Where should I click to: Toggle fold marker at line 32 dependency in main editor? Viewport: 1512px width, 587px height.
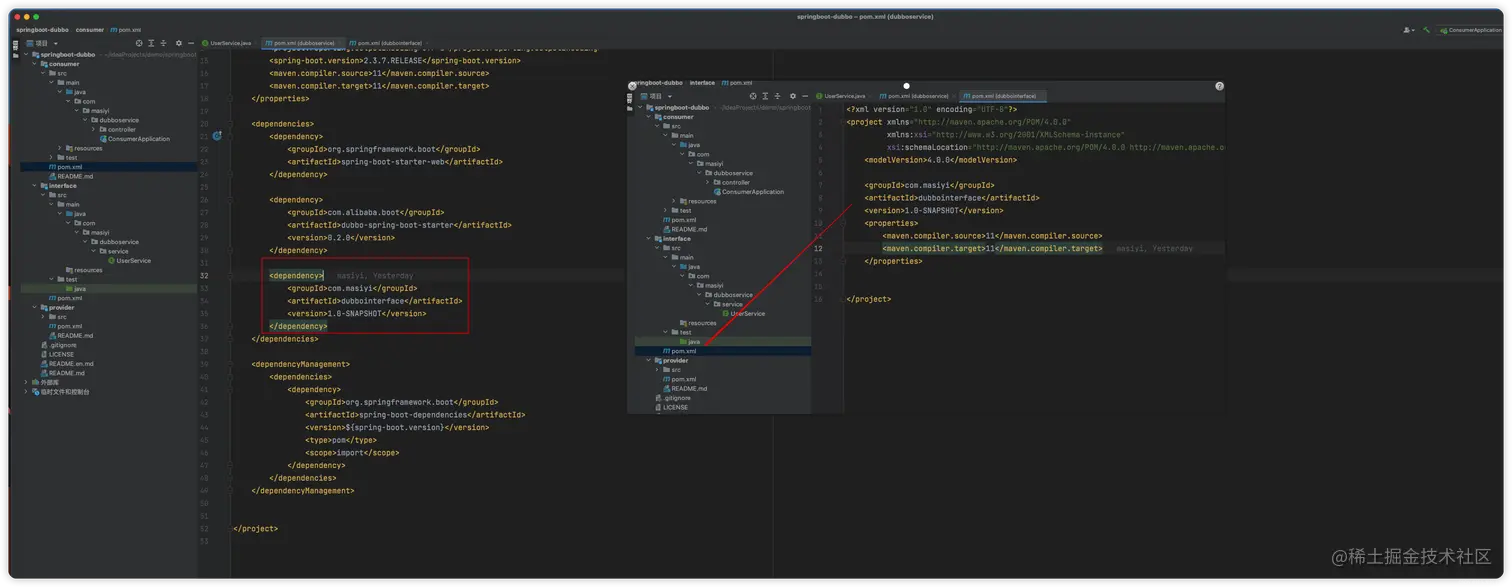(229, 275)
